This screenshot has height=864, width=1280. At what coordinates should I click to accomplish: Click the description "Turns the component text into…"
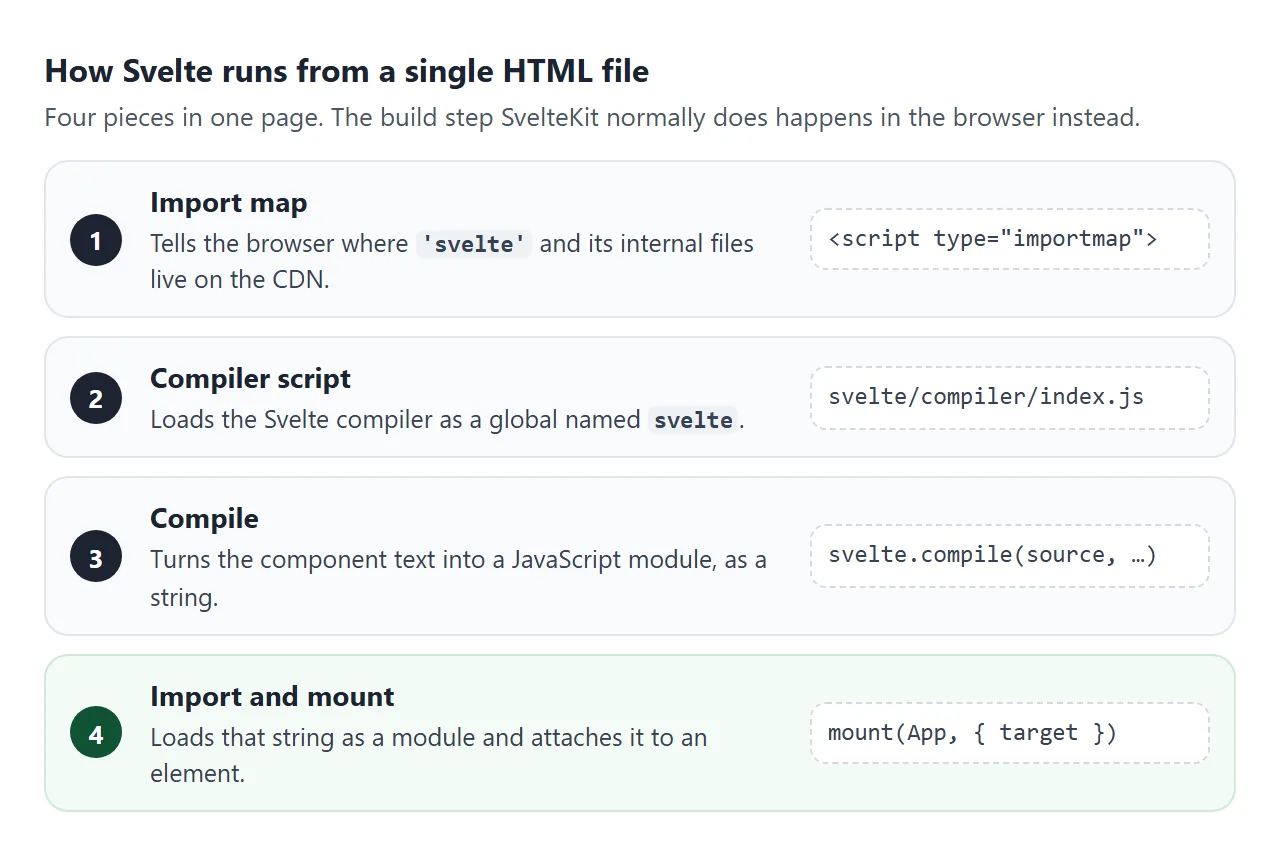pos(458,578)
